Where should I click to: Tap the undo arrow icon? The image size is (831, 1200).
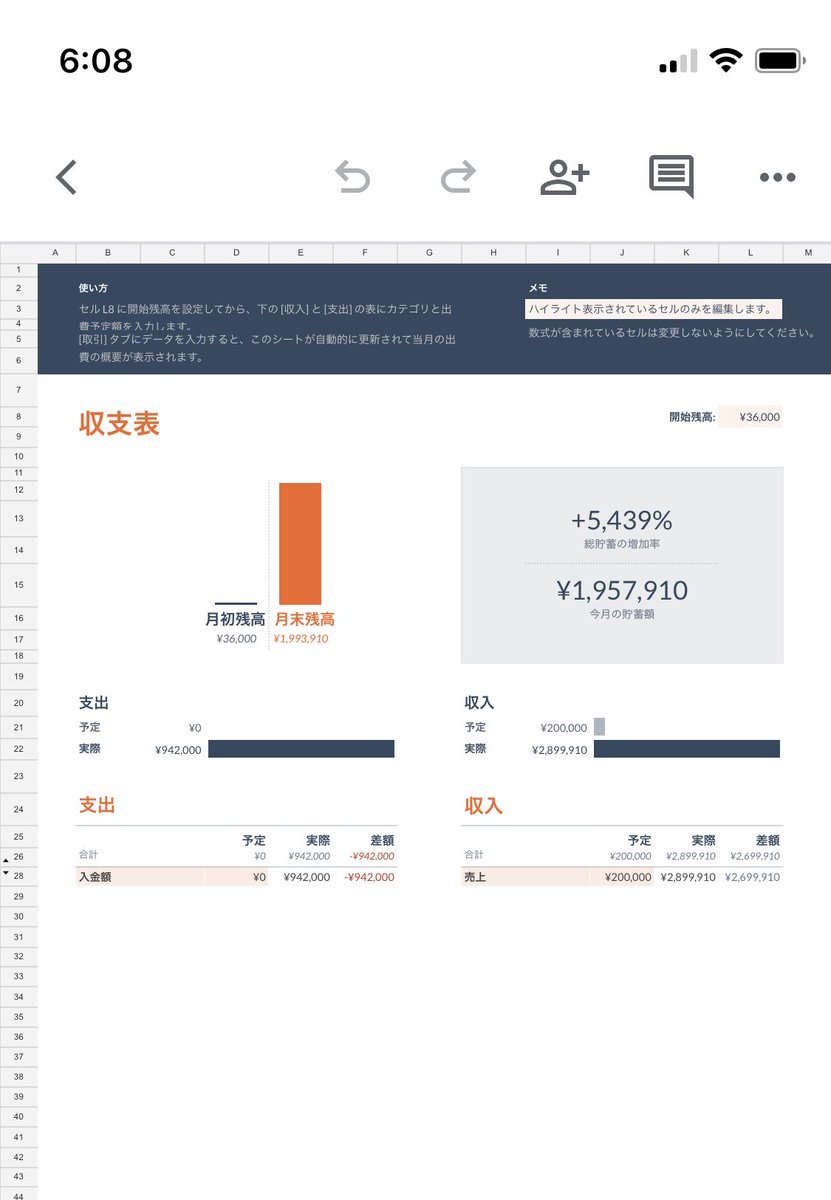click(352, 178)
